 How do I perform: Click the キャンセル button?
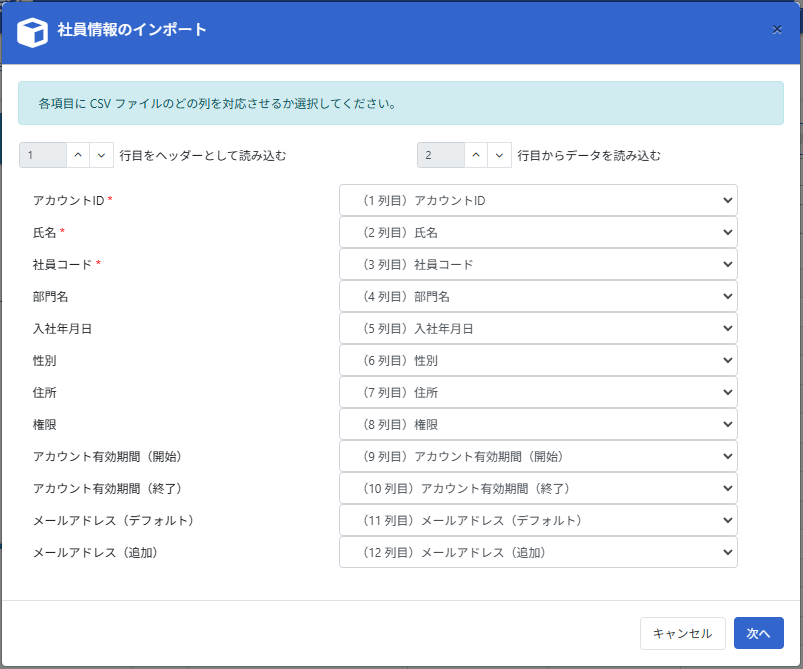pyautogui.click(x=682, y=633)
